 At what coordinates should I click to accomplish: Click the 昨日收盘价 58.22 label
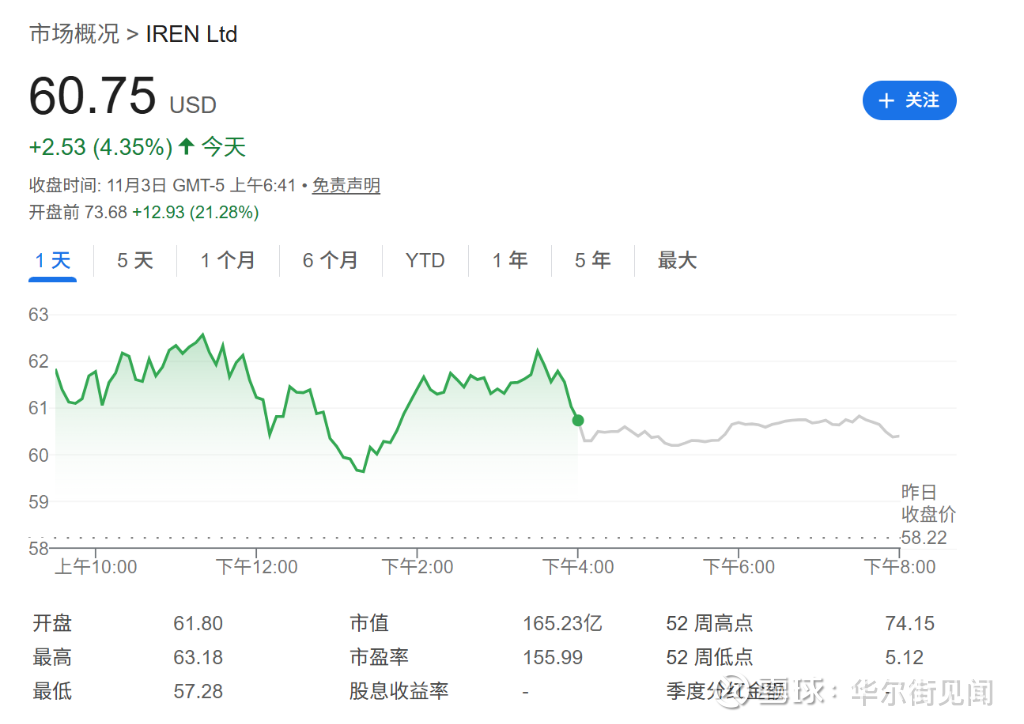(927, 514)
